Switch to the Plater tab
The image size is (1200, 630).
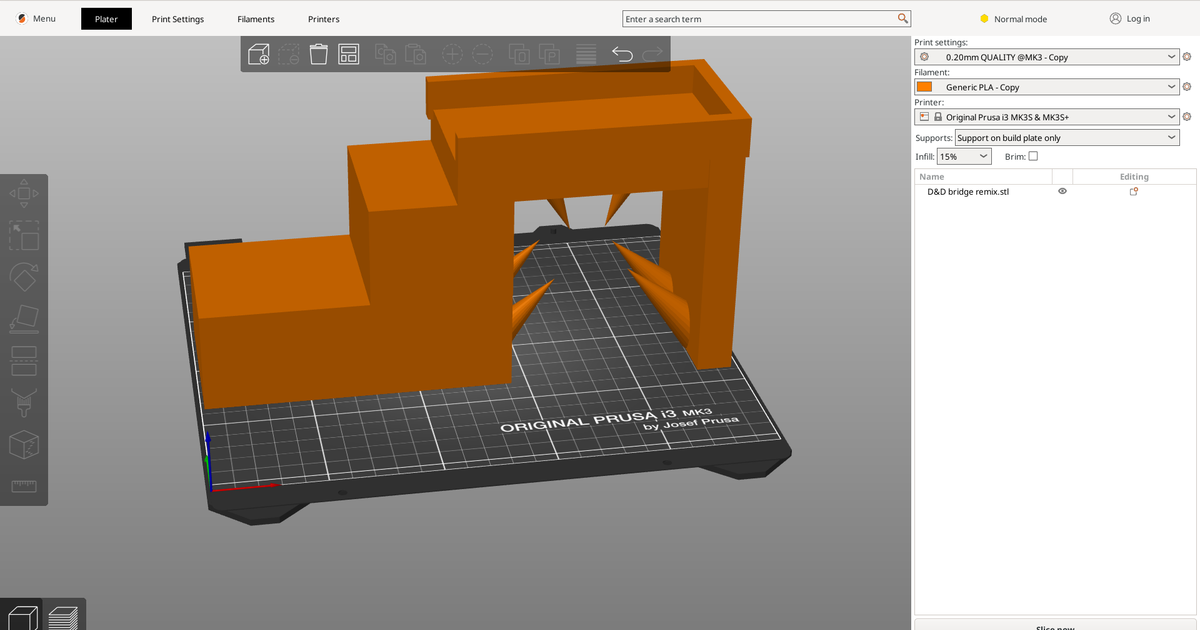106,18
